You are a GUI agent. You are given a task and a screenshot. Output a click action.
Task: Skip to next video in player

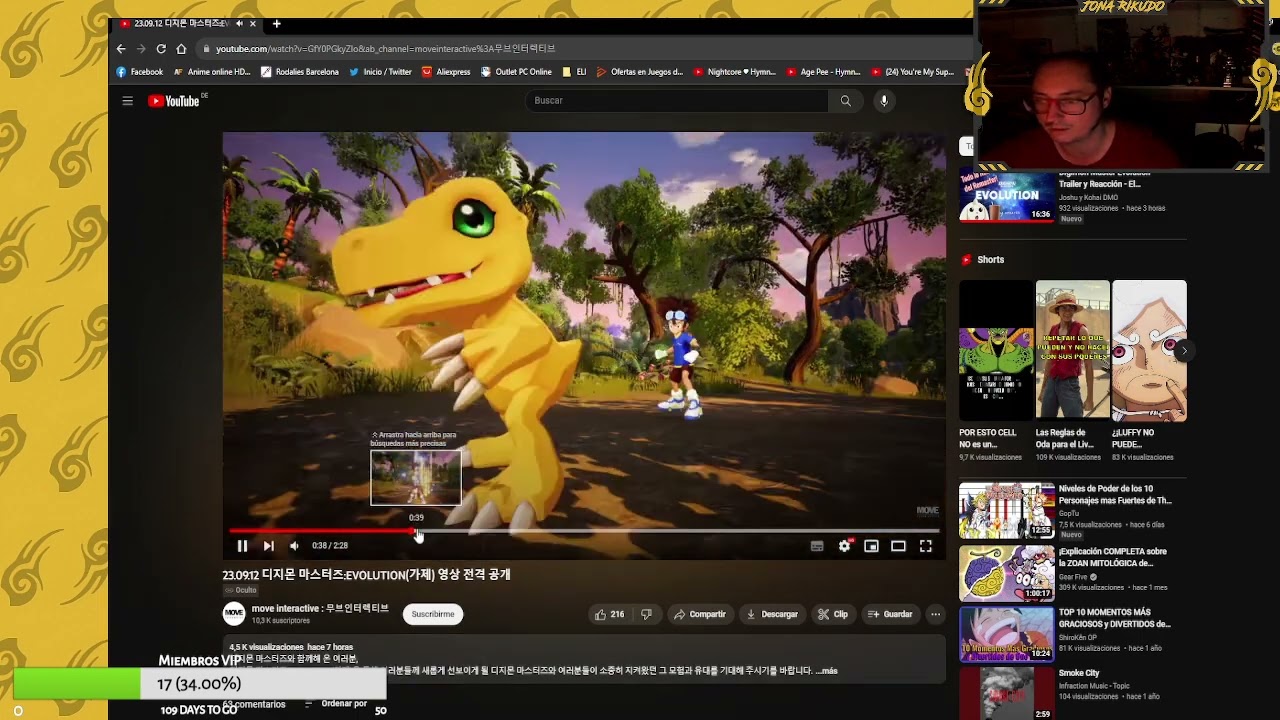[268, 545]
